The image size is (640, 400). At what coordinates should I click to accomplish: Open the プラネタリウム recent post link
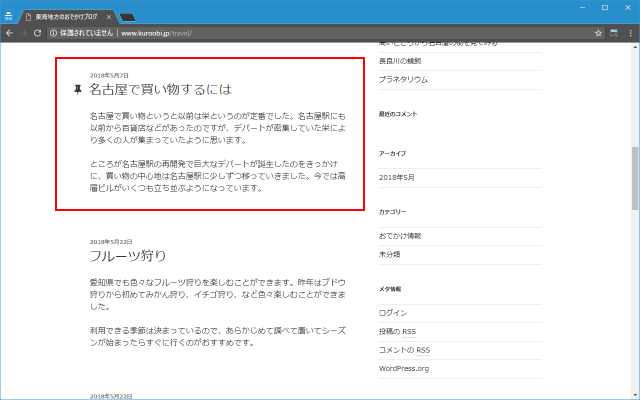(x=403, y=79)
